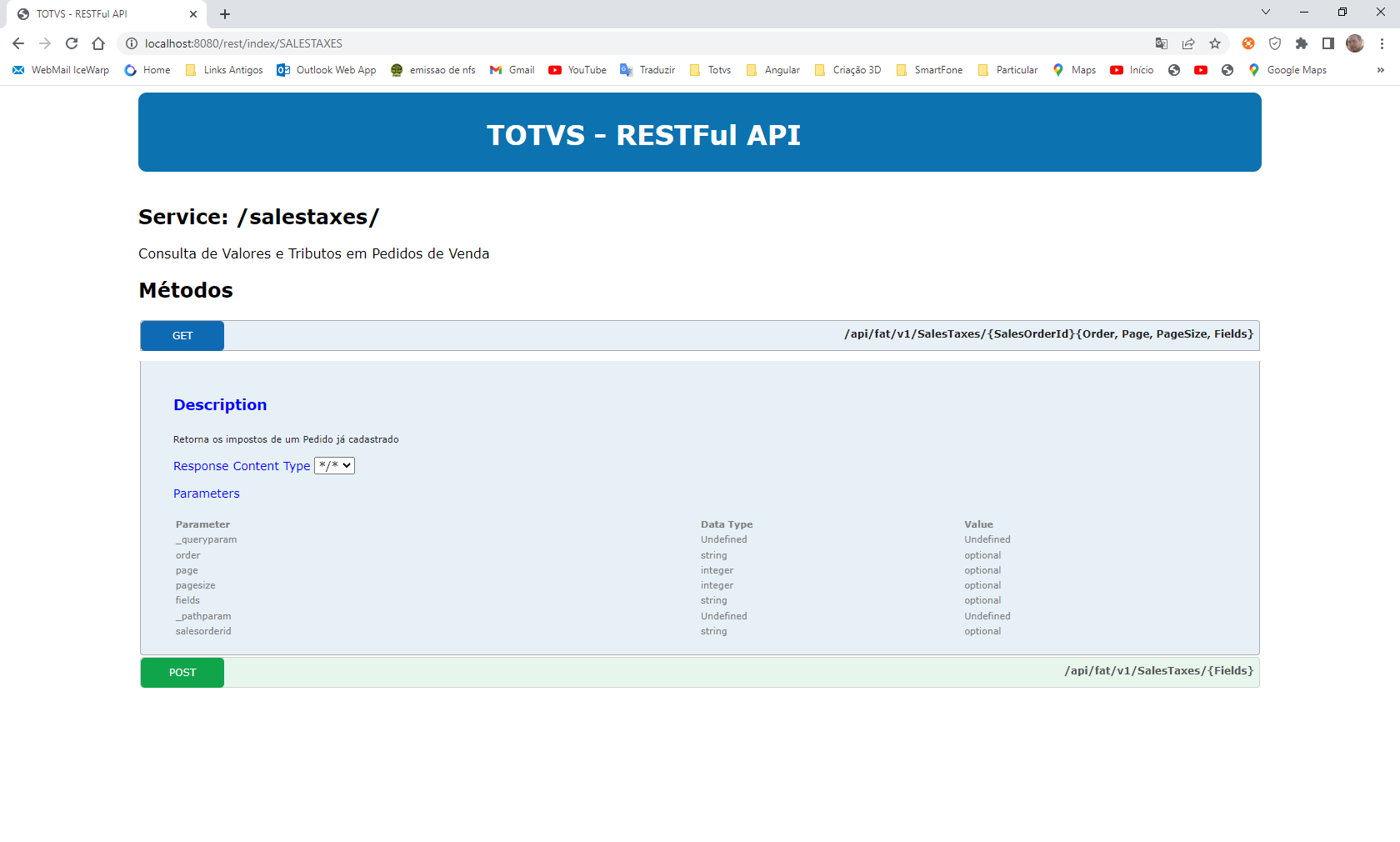This screenshot has width=1400, height=842.
Task: Click the order parameter name
Action: point(187,555)
